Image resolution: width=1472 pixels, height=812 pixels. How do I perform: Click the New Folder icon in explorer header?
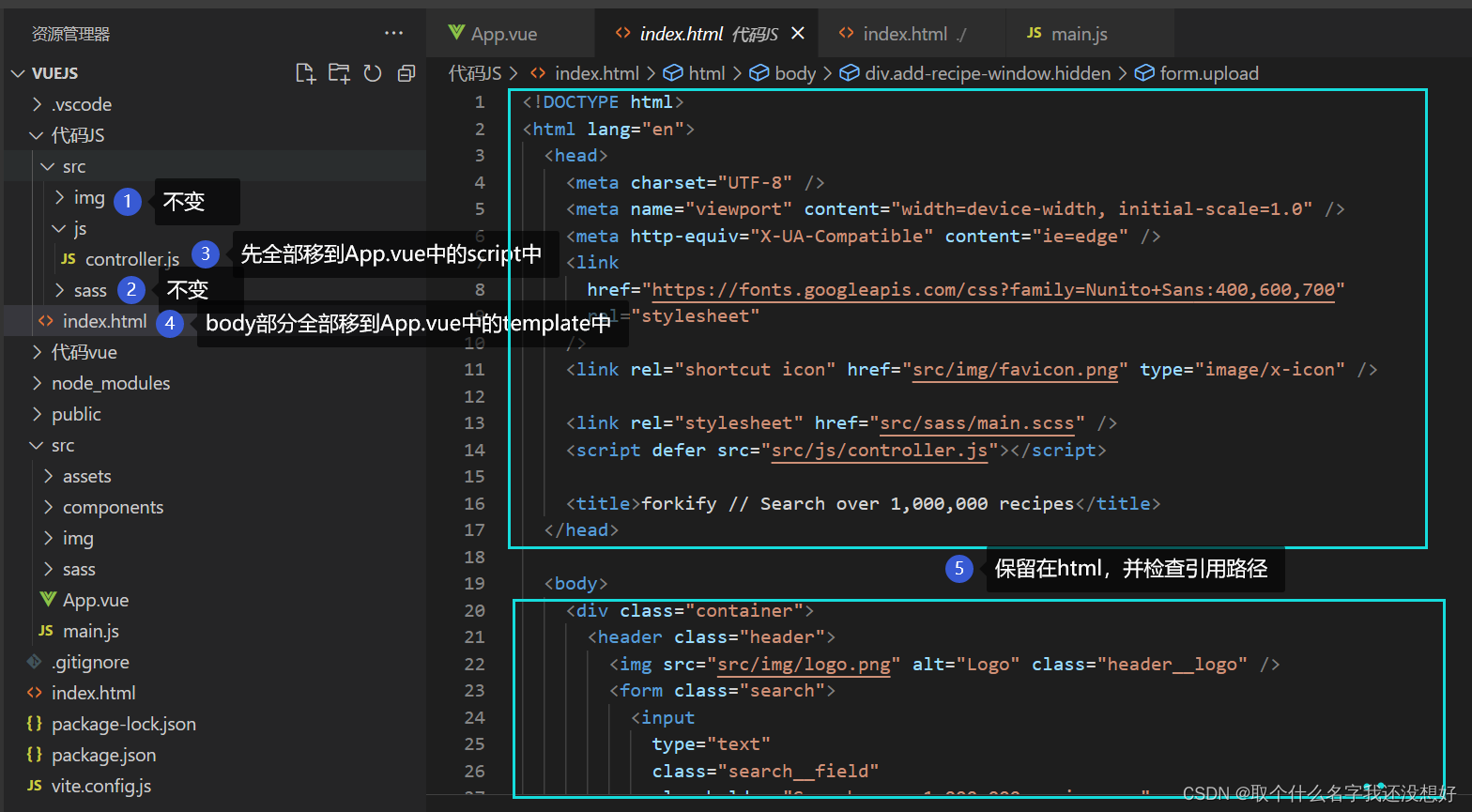point(339,73)
